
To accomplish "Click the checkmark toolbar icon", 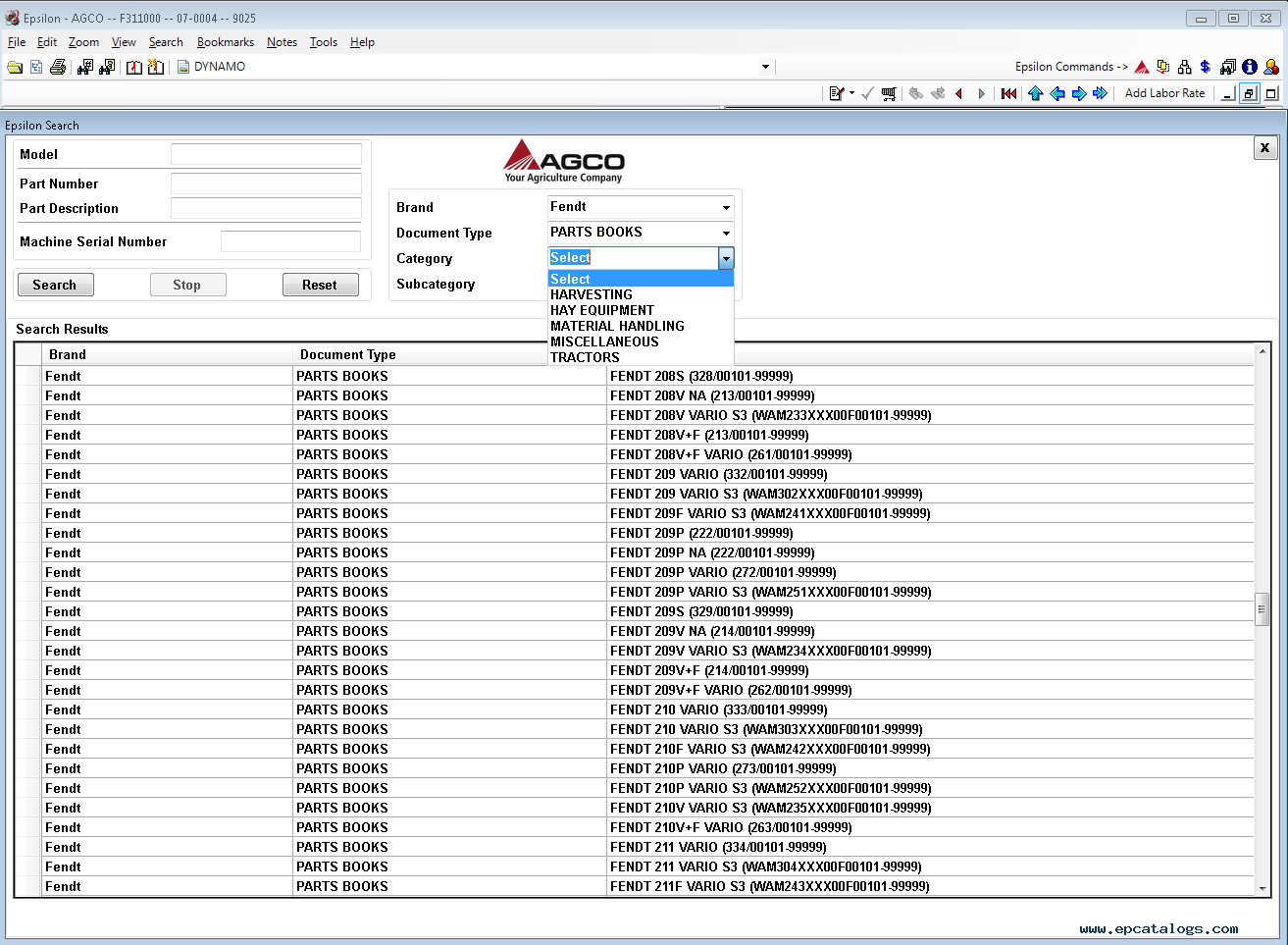I will [x=868, y=93].
